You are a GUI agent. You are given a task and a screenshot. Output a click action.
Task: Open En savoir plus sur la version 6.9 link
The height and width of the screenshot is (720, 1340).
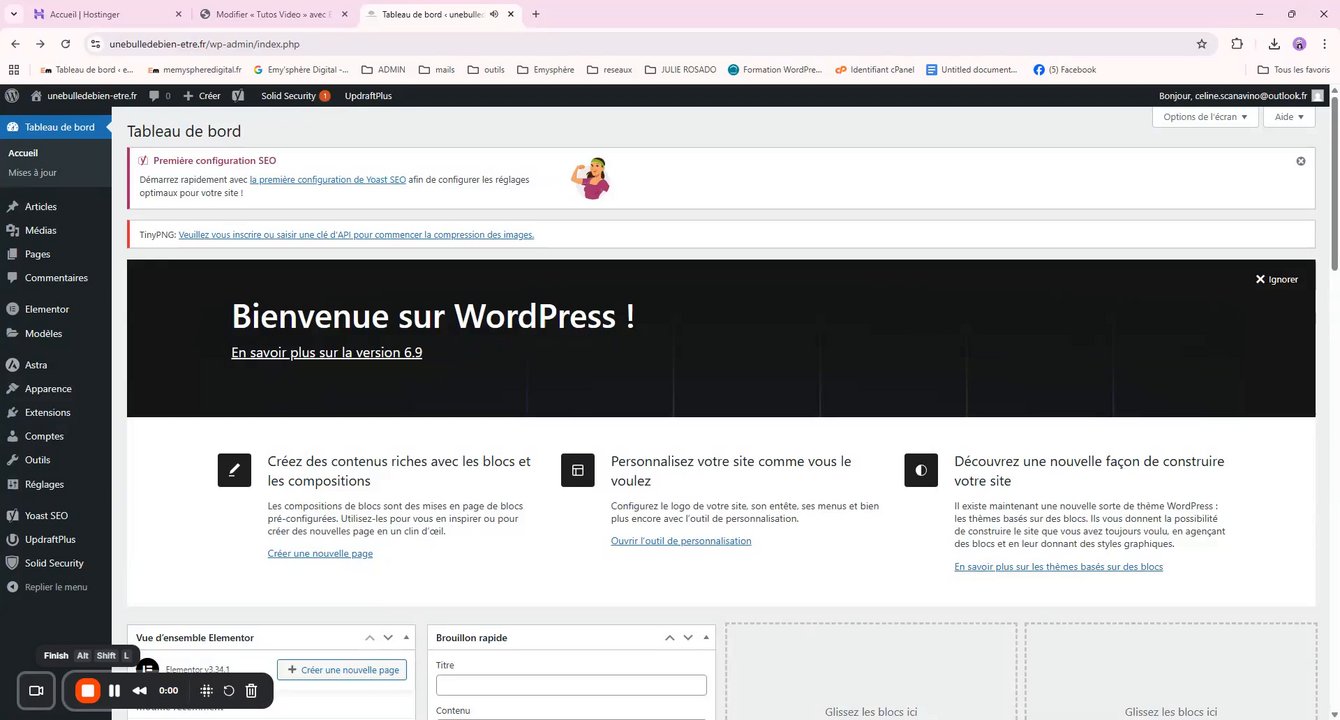pyautogui.click(x=327, y=353)
